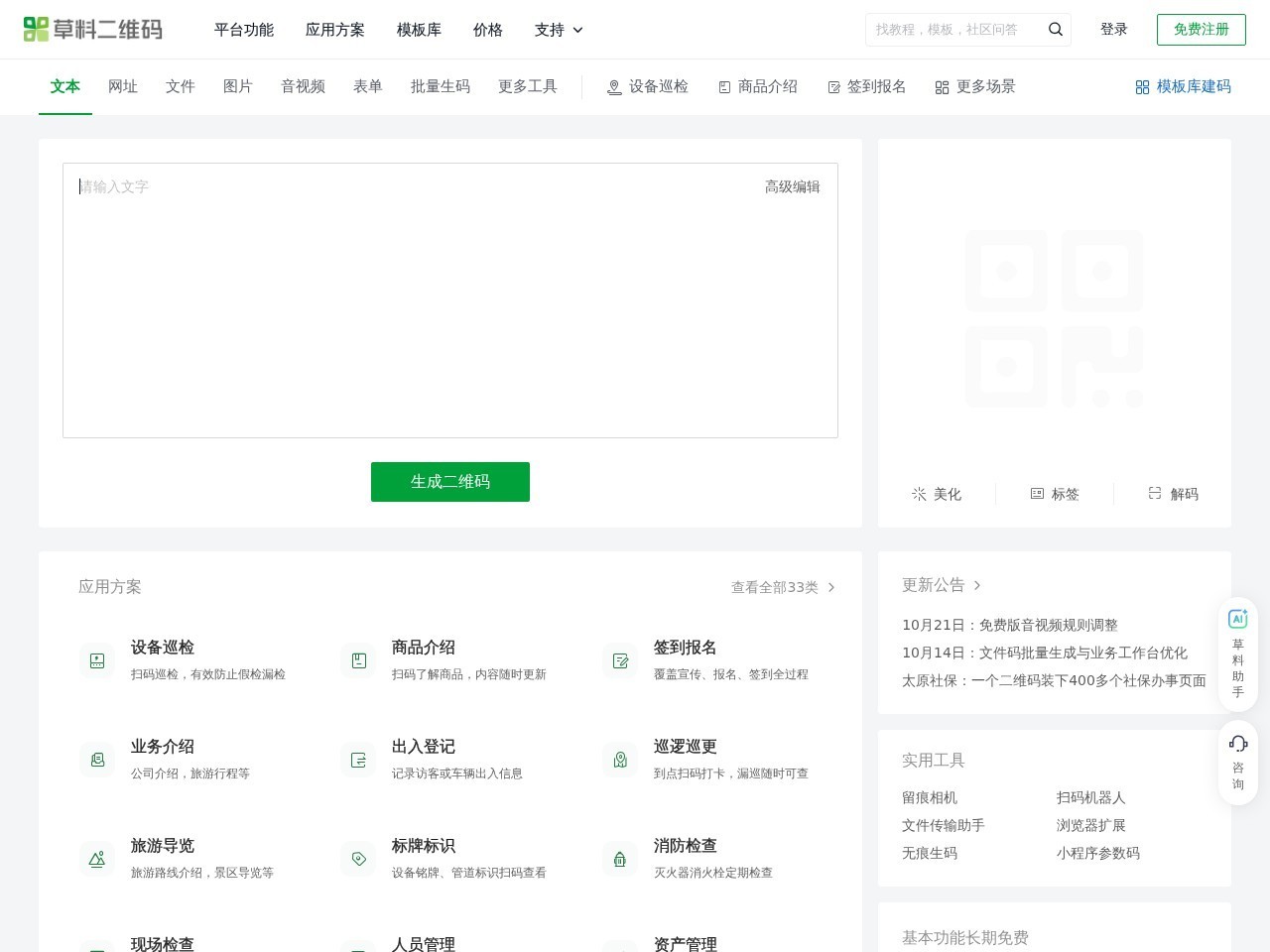The image size is (1270, 952).
Task: Click the 美化 sparkle icon
Action: click(x=919, y=494)
